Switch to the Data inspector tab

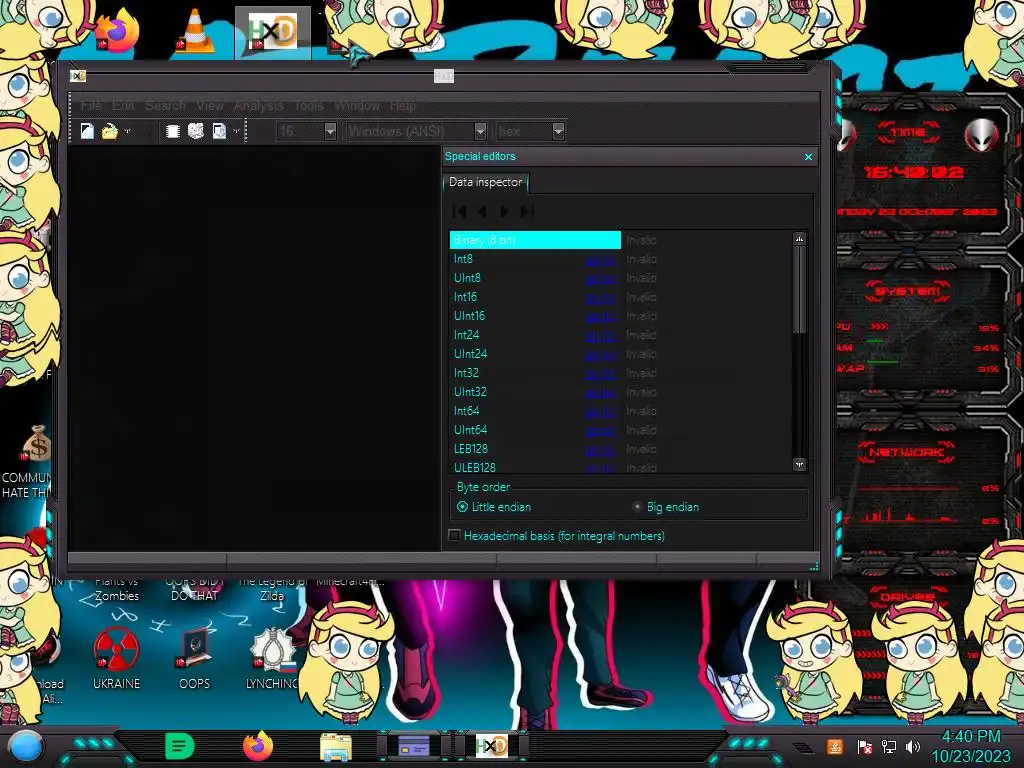point(485,182)
